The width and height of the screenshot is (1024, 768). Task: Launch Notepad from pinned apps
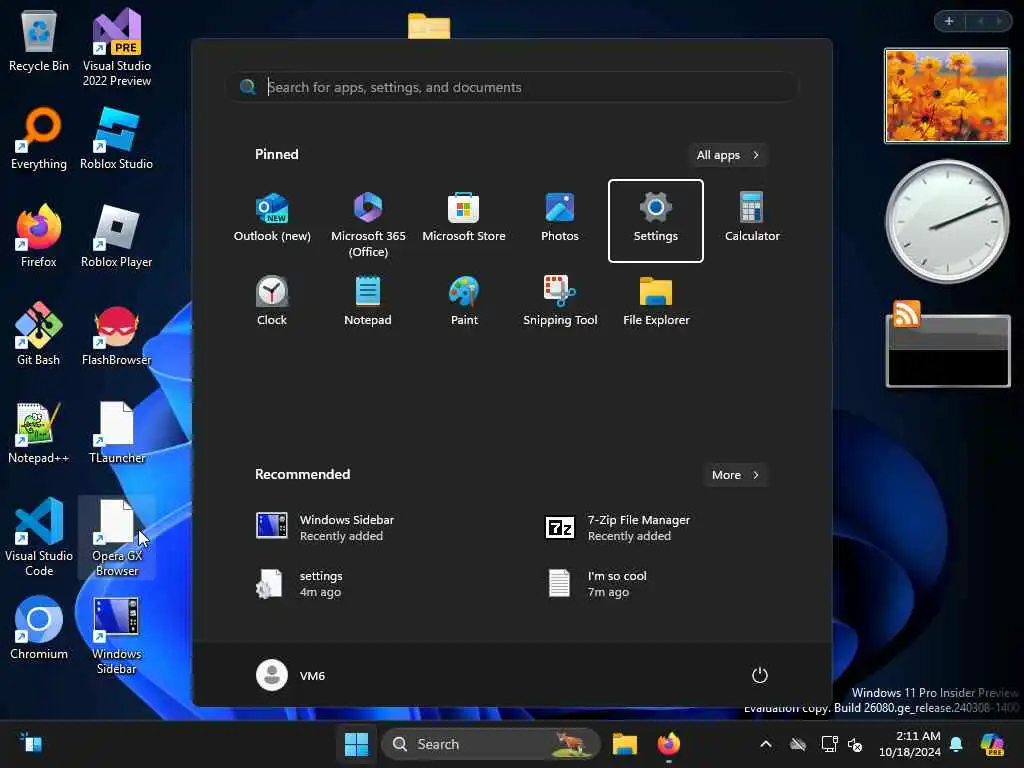tap(368, 302)
